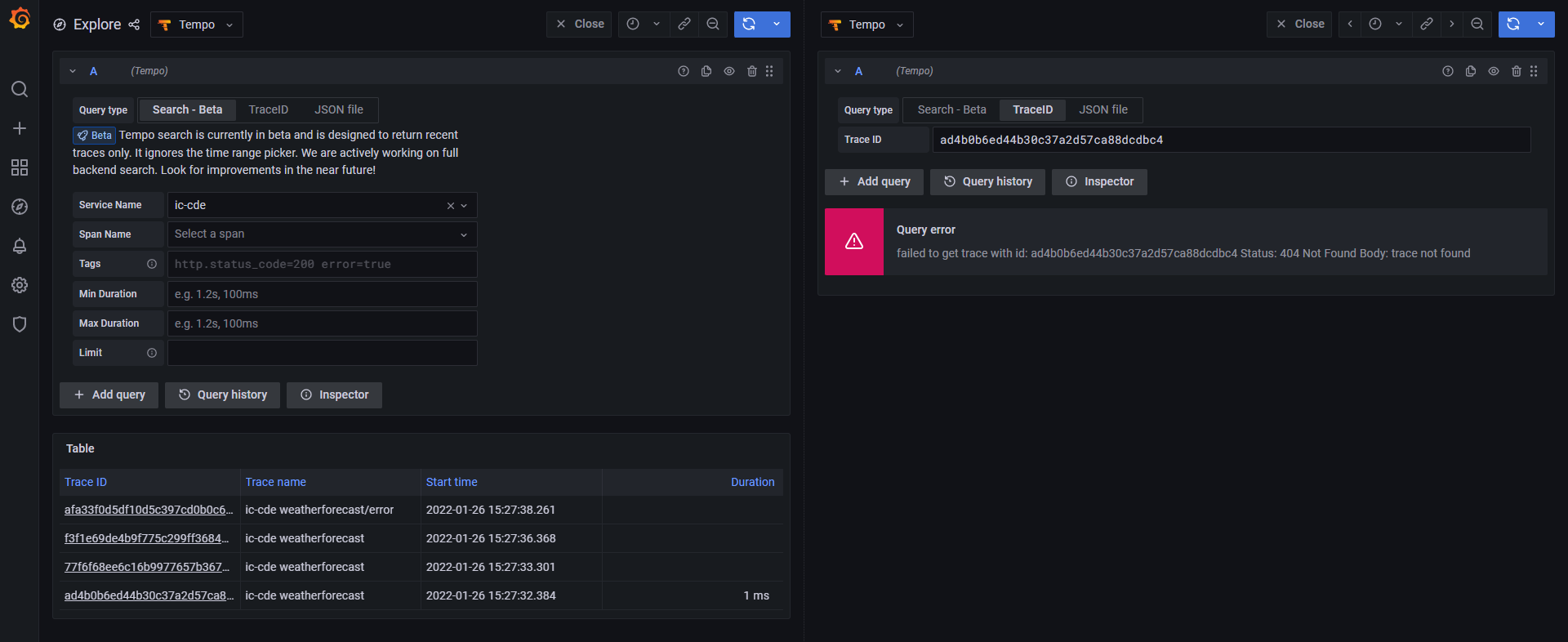Open left Inspector
The height and width of the screenshot is (642, 1568).
tap(334, 395)
